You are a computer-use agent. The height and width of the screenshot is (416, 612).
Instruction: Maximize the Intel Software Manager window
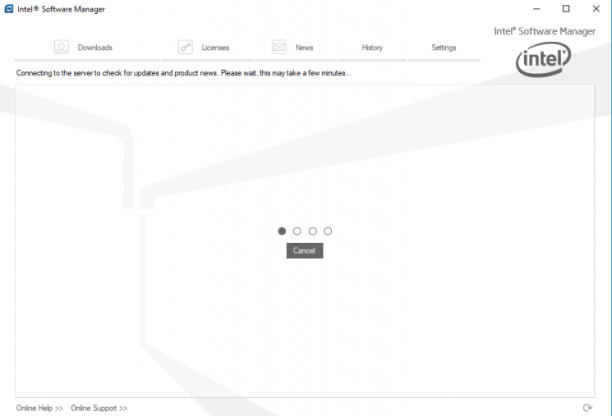coord(566,9)
